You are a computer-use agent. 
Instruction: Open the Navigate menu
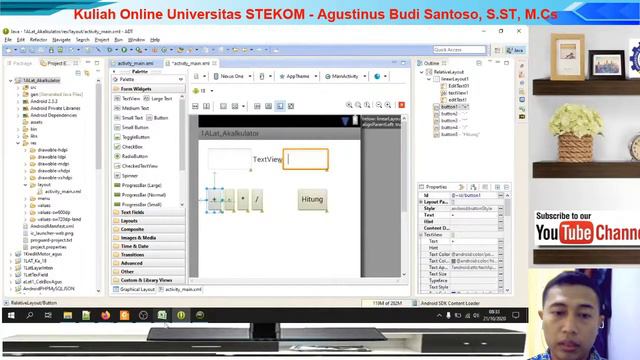point(62,40)
